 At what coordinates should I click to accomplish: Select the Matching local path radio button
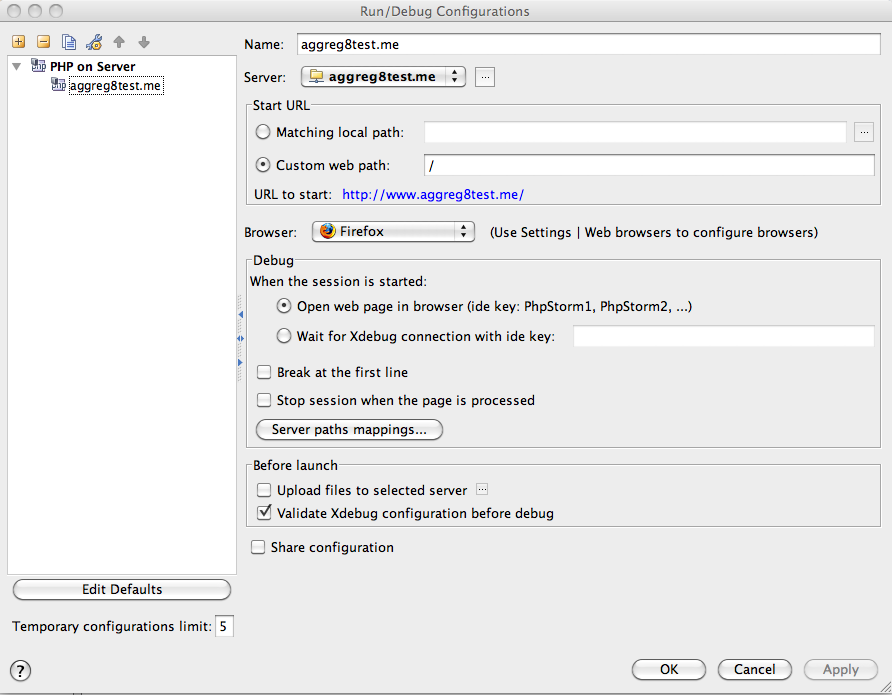262,131
